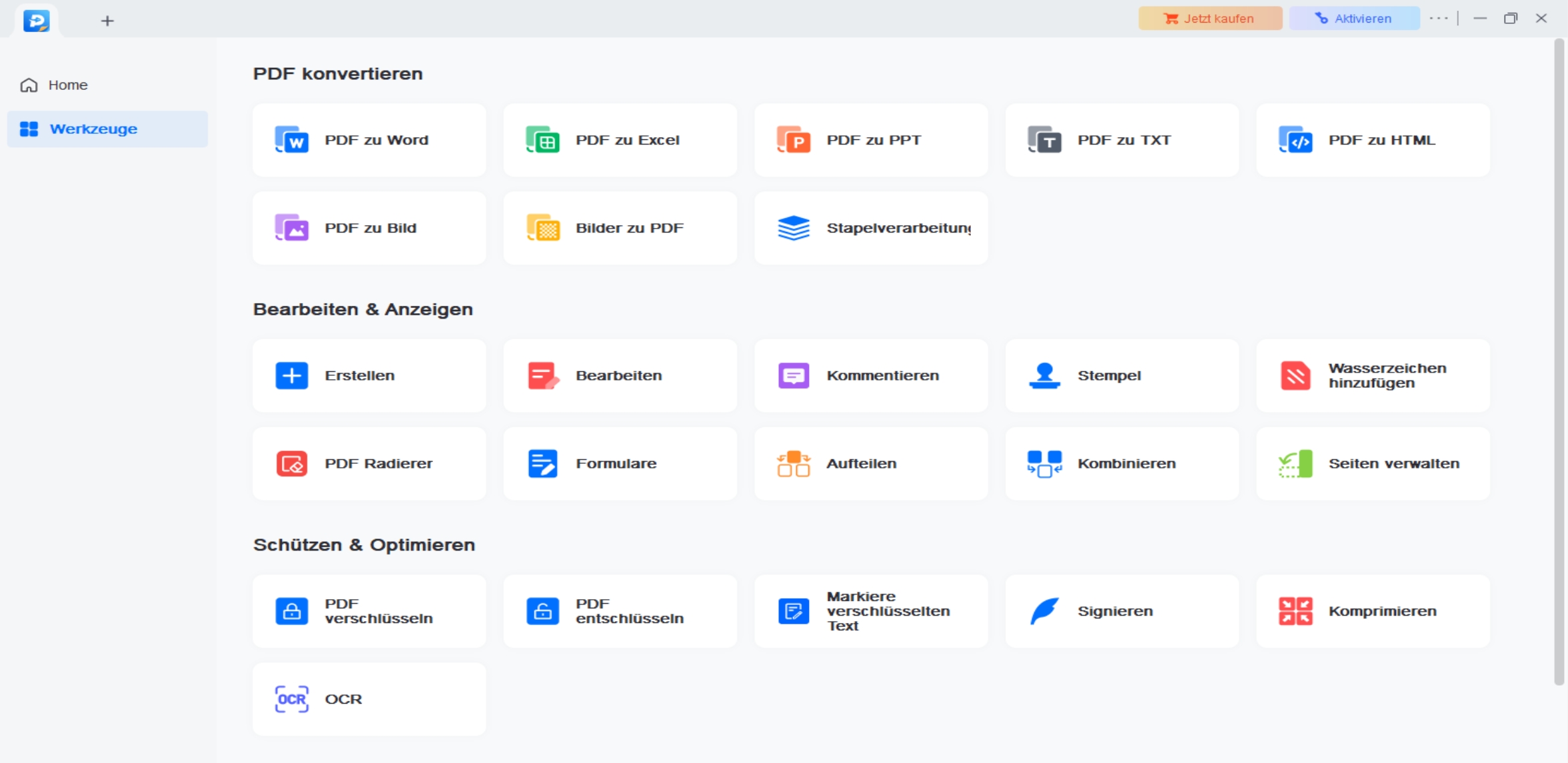This screenshot has height=763, width=1568.
Task: Open the Stapelverarbeitung batch tool
Action: 870,228
